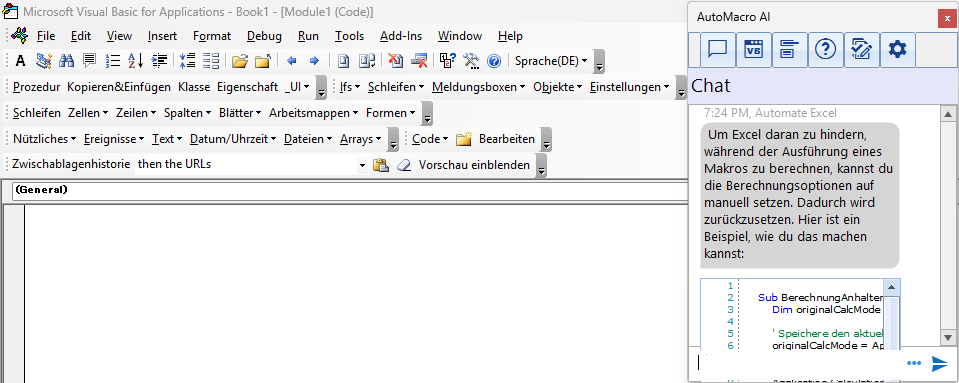Open the Insert menu

click(162, 36)
